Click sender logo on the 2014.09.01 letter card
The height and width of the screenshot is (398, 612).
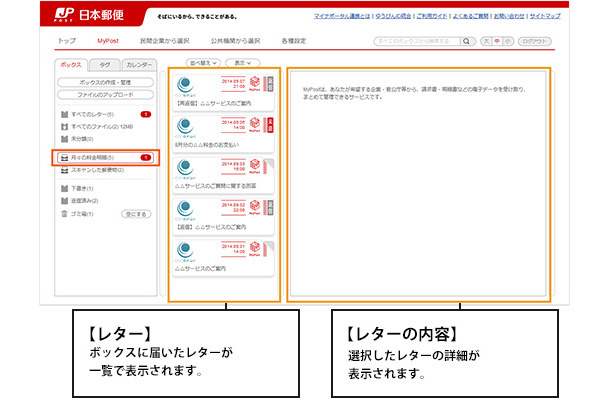point(185,252)
